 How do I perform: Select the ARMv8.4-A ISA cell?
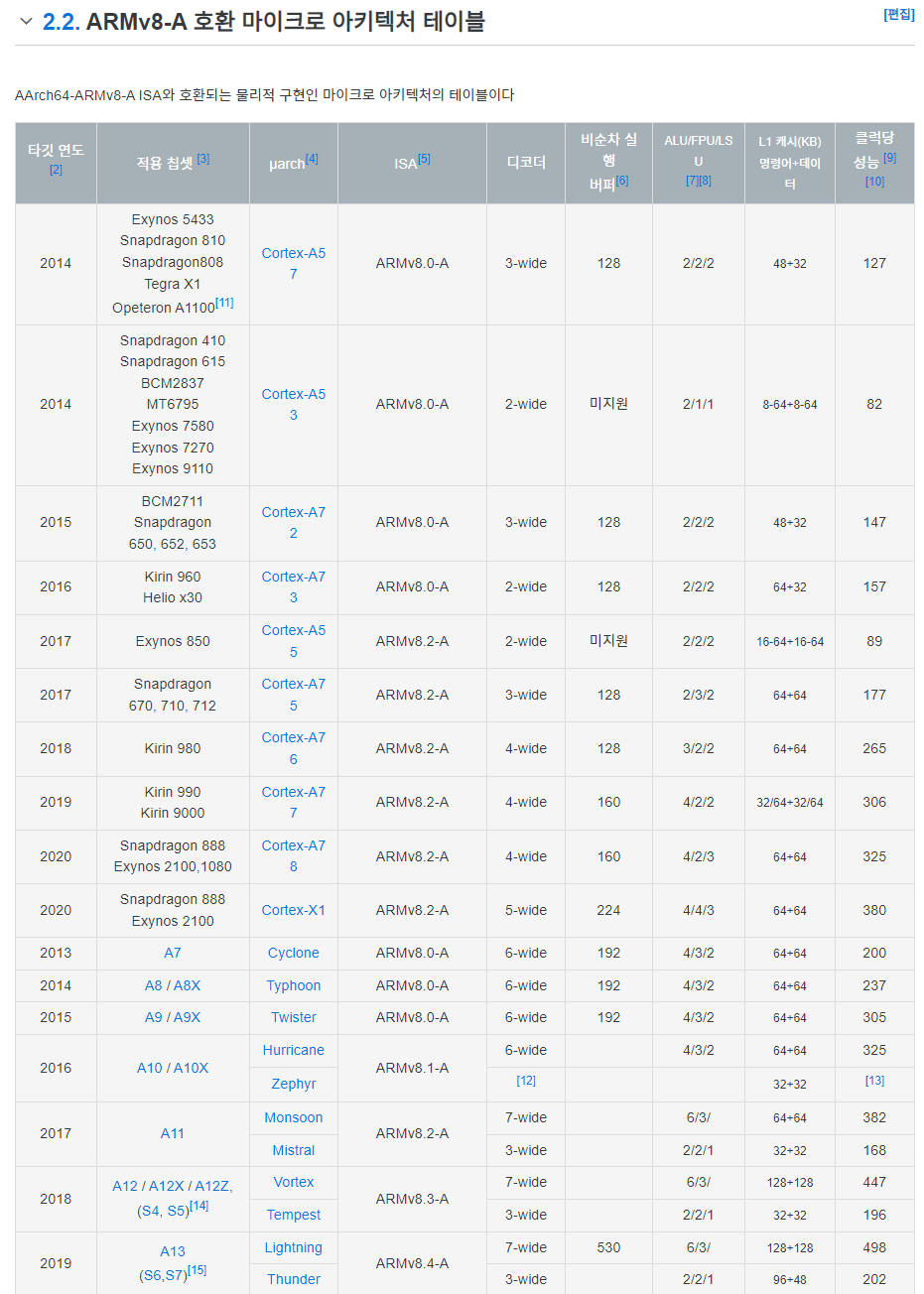coord(412,1263)
